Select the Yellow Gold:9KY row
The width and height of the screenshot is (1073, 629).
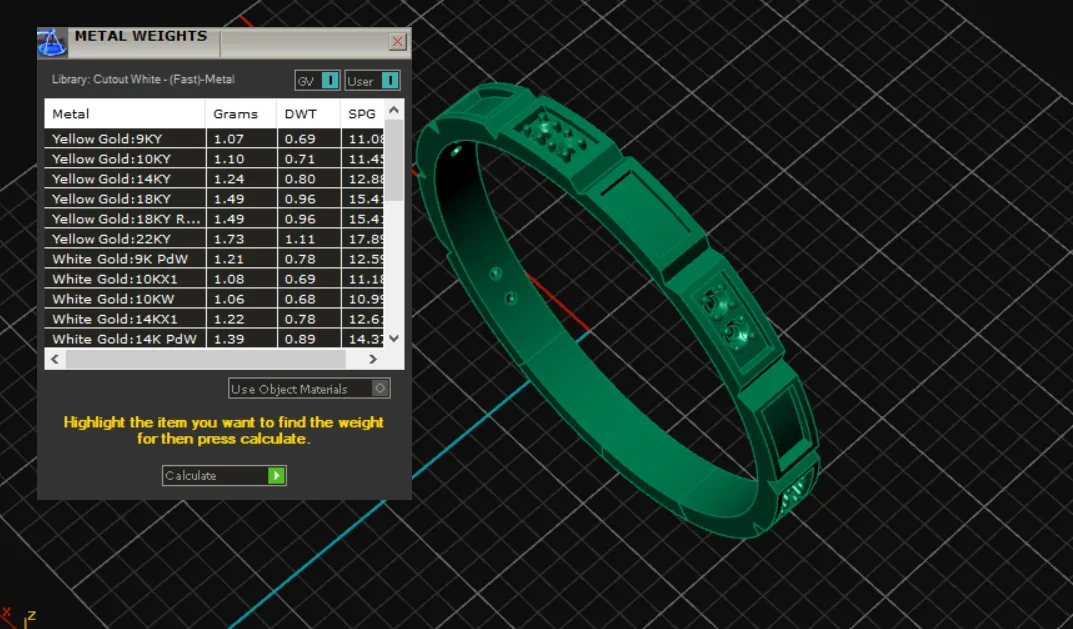(214, 139)
